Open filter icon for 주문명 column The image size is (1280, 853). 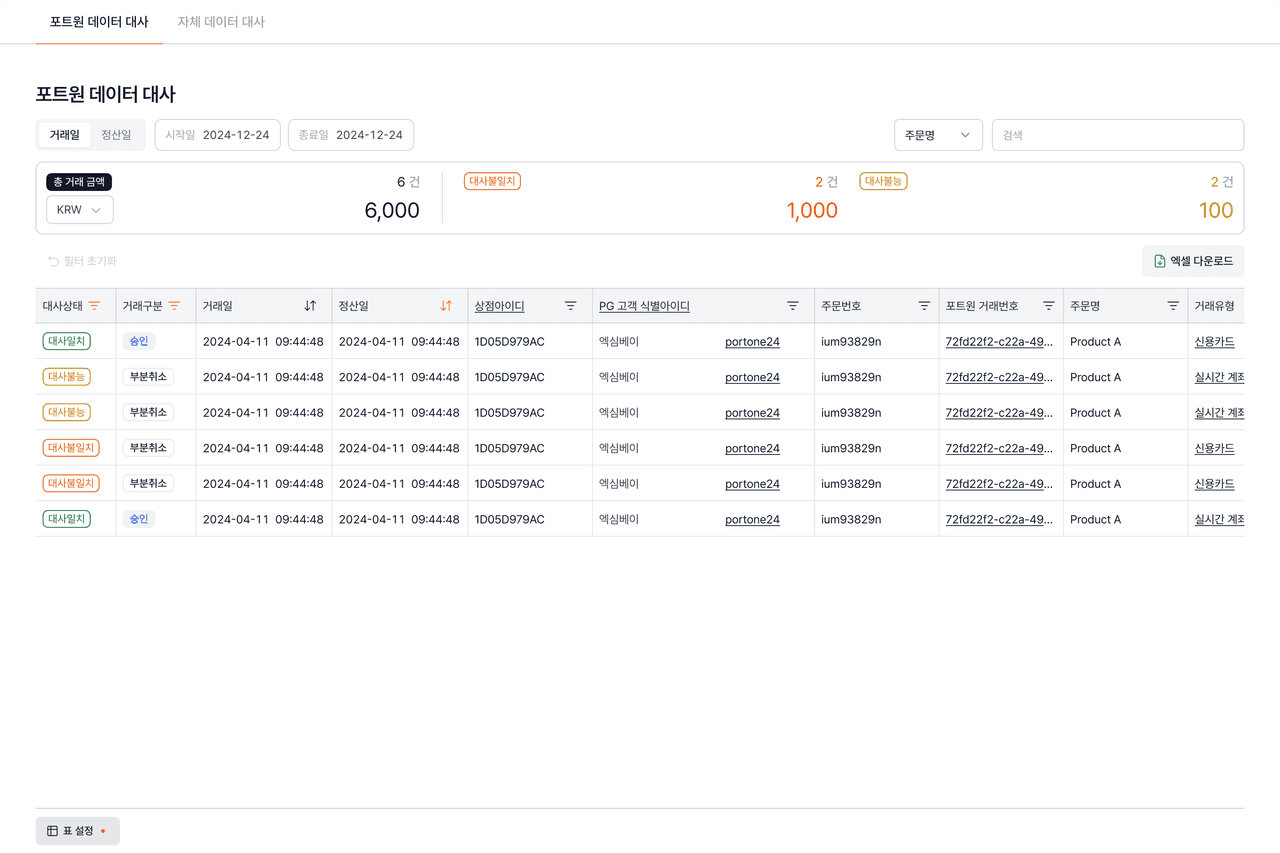click(1173, 306)
